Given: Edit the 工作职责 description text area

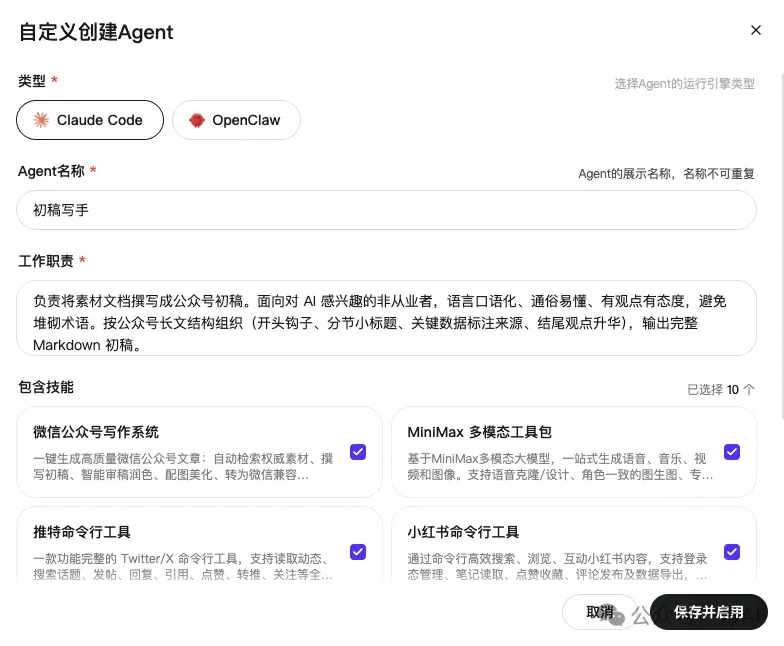Looking at the screenshot, I should pyautogui.click(x=386, y=318).
